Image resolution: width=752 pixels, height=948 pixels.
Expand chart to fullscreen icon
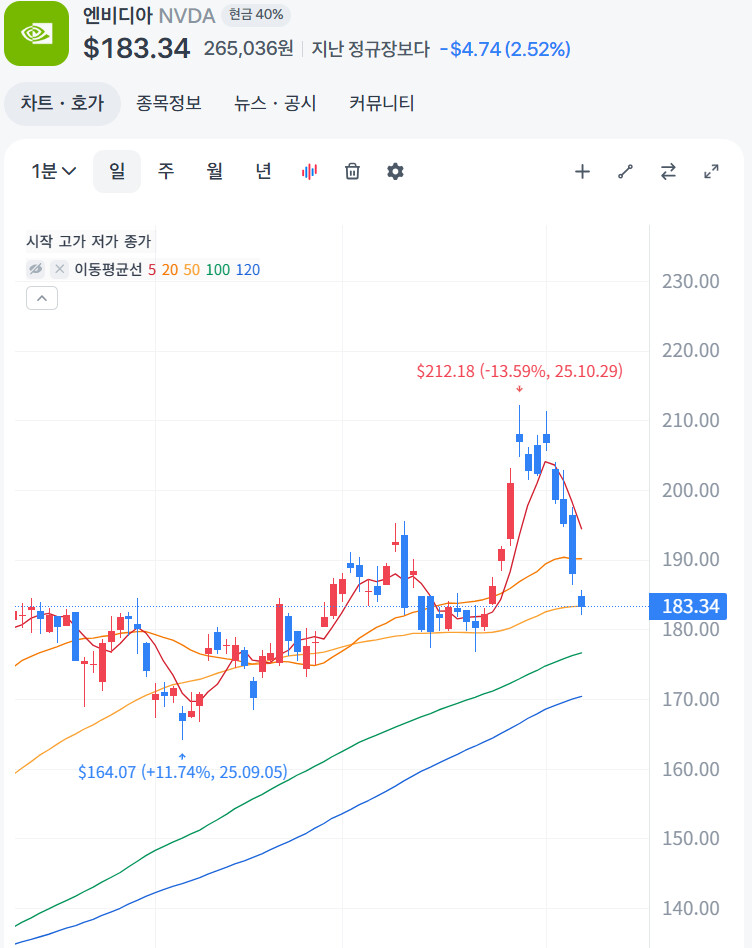[711, 172]
